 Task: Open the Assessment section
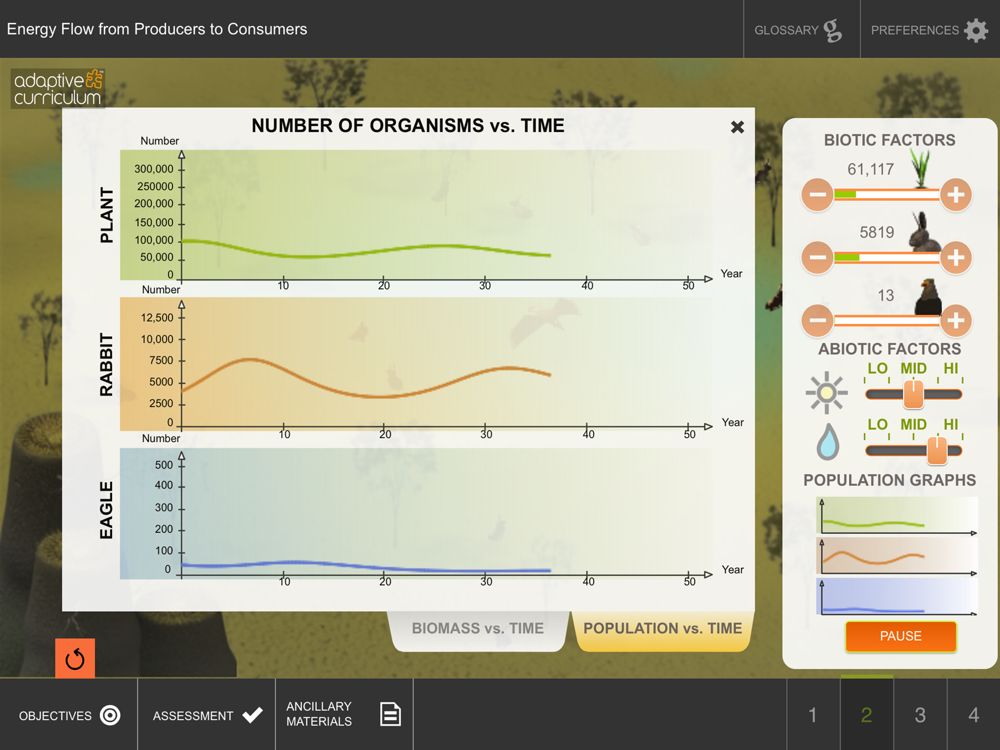point(207,715)
